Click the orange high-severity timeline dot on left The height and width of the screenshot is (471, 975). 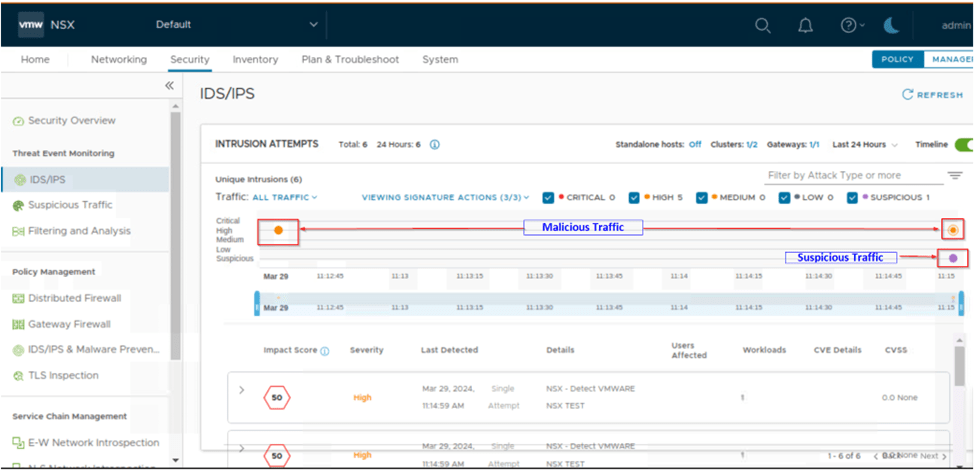[279, 230]
